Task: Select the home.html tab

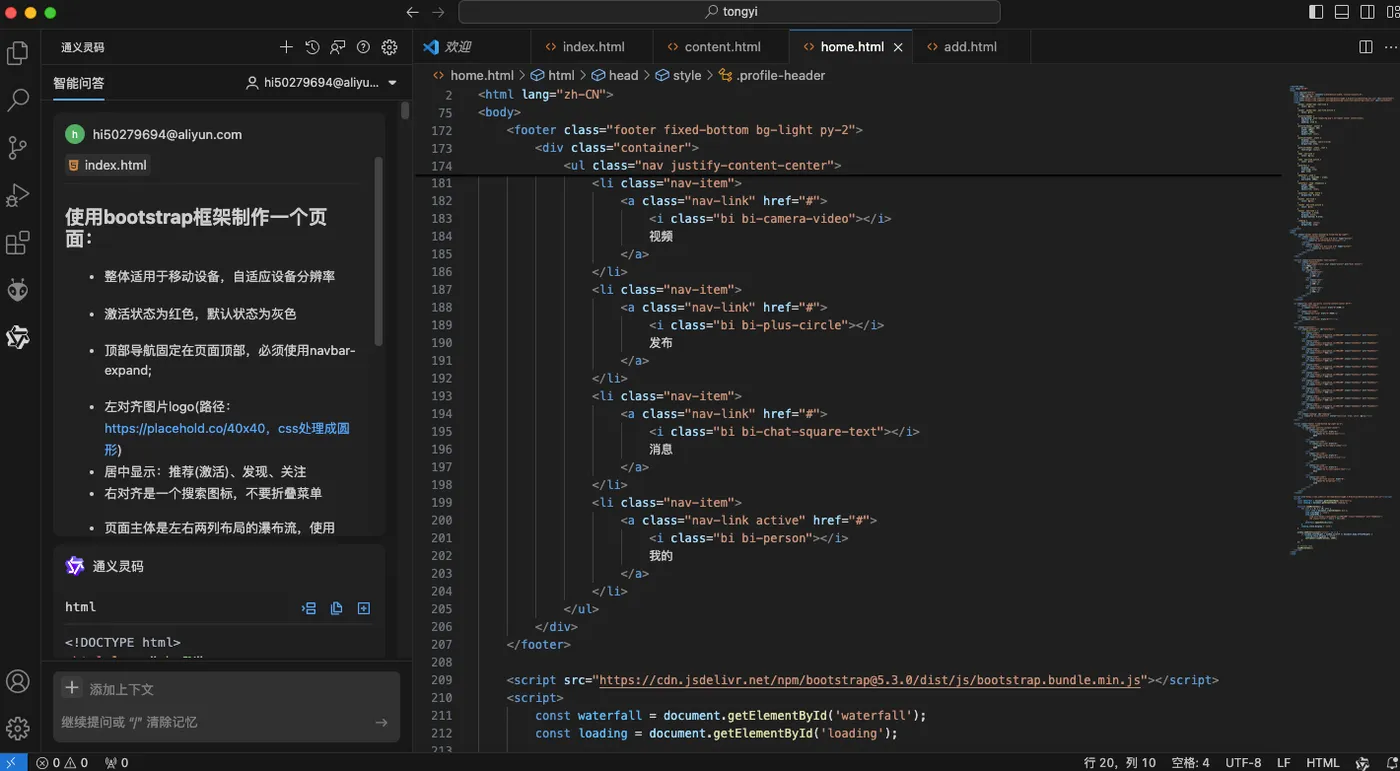Action: [x=851, y=47]
